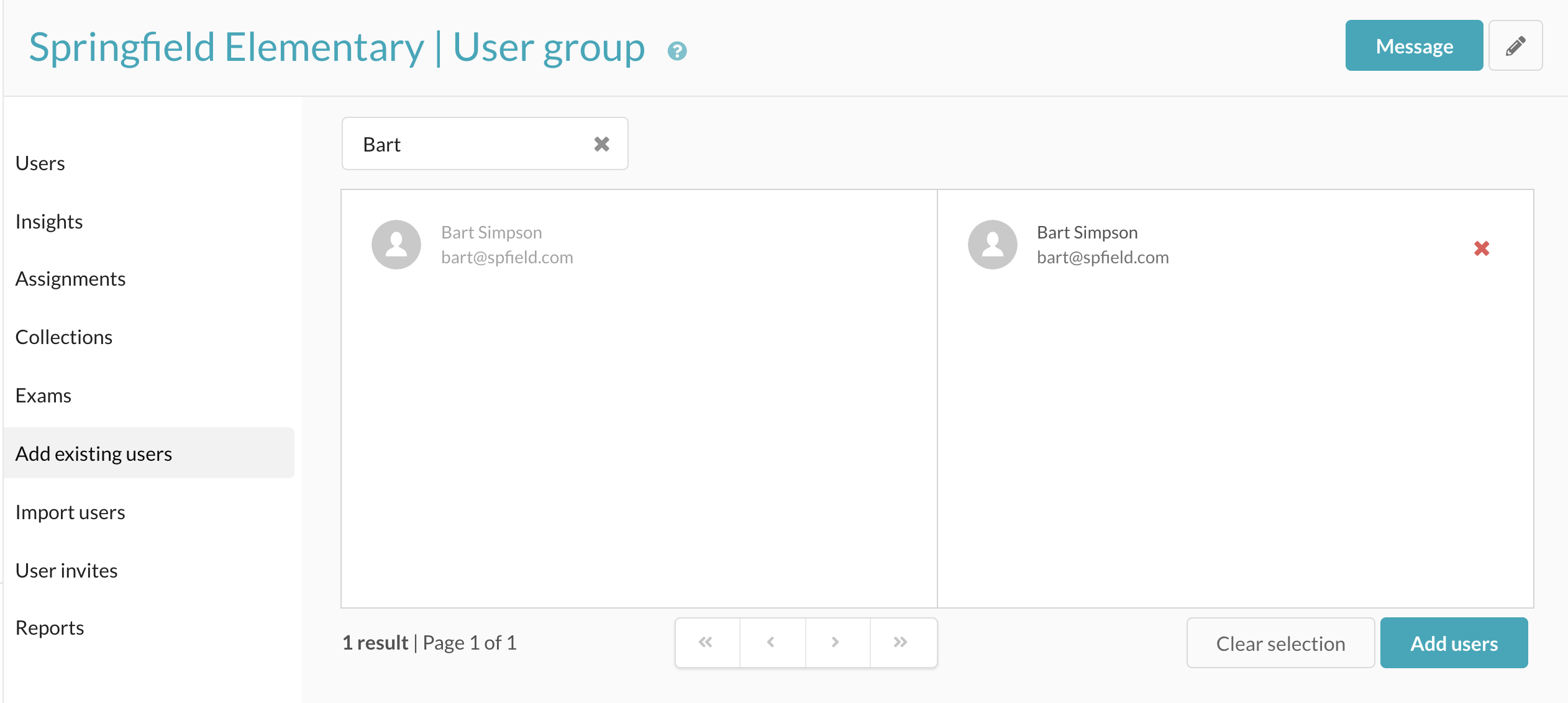Focus the search field containing Bart
The image size is (1568, 703).
(x=485, y=143)
